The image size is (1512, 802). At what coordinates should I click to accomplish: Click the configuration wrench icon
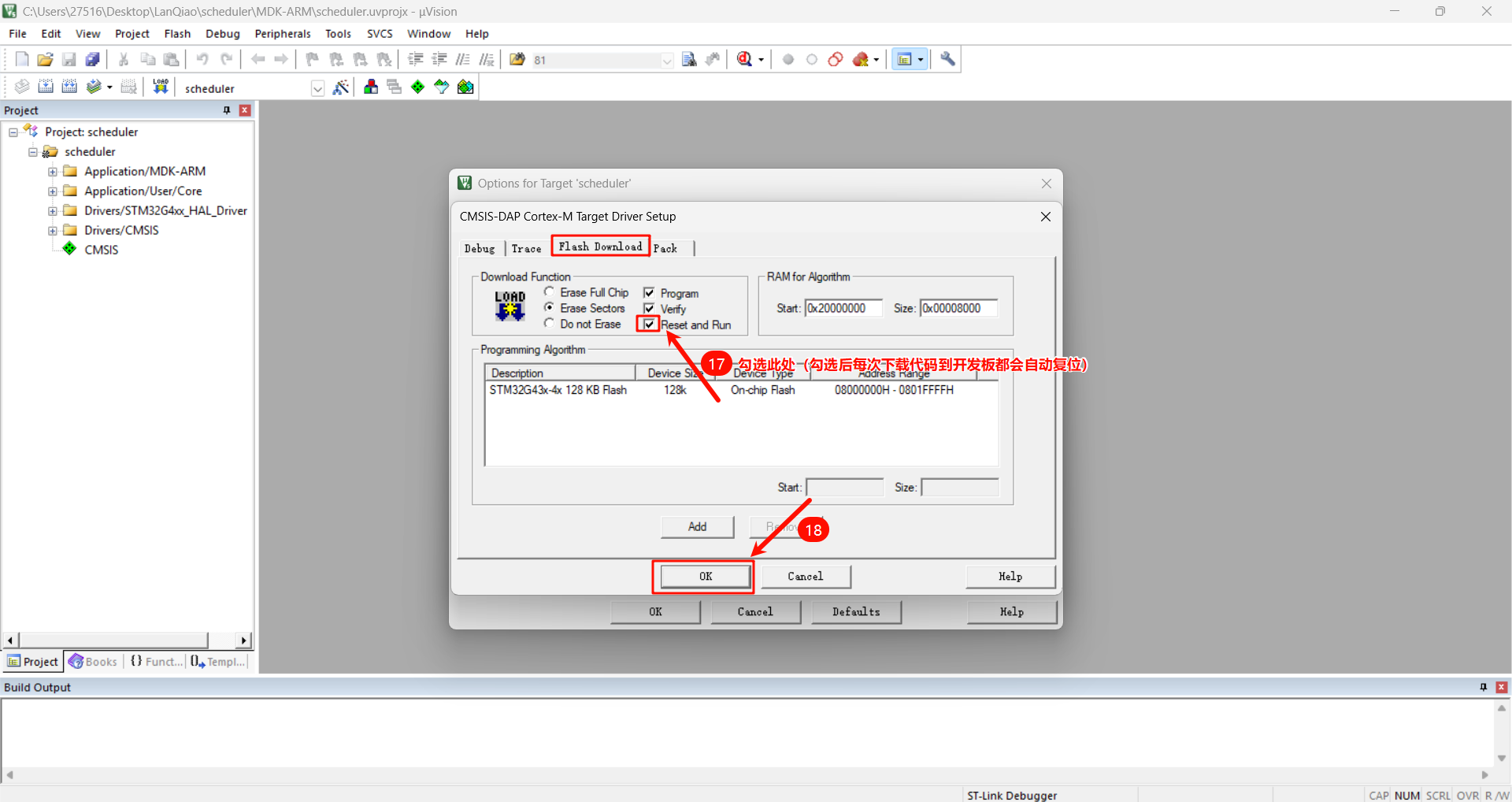pos(948,60)
